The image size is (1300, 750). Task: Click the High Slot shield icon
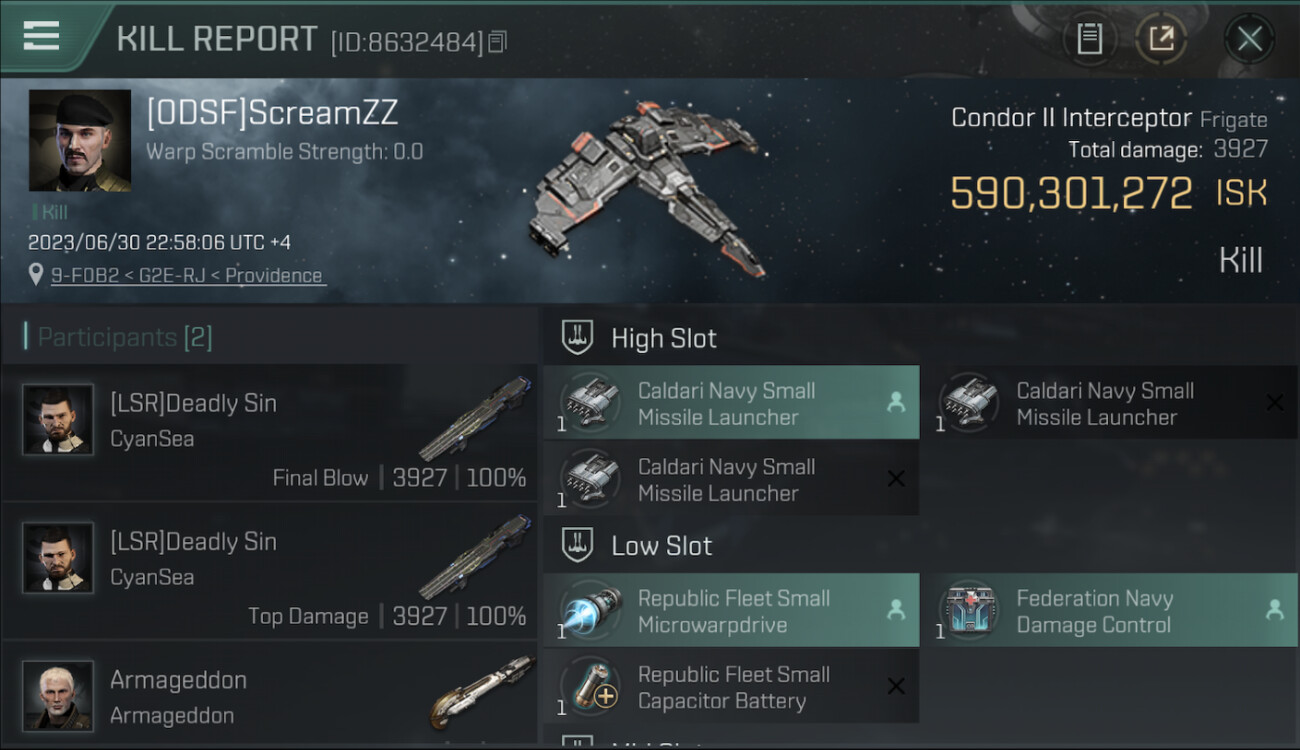(x=578, y=338)
